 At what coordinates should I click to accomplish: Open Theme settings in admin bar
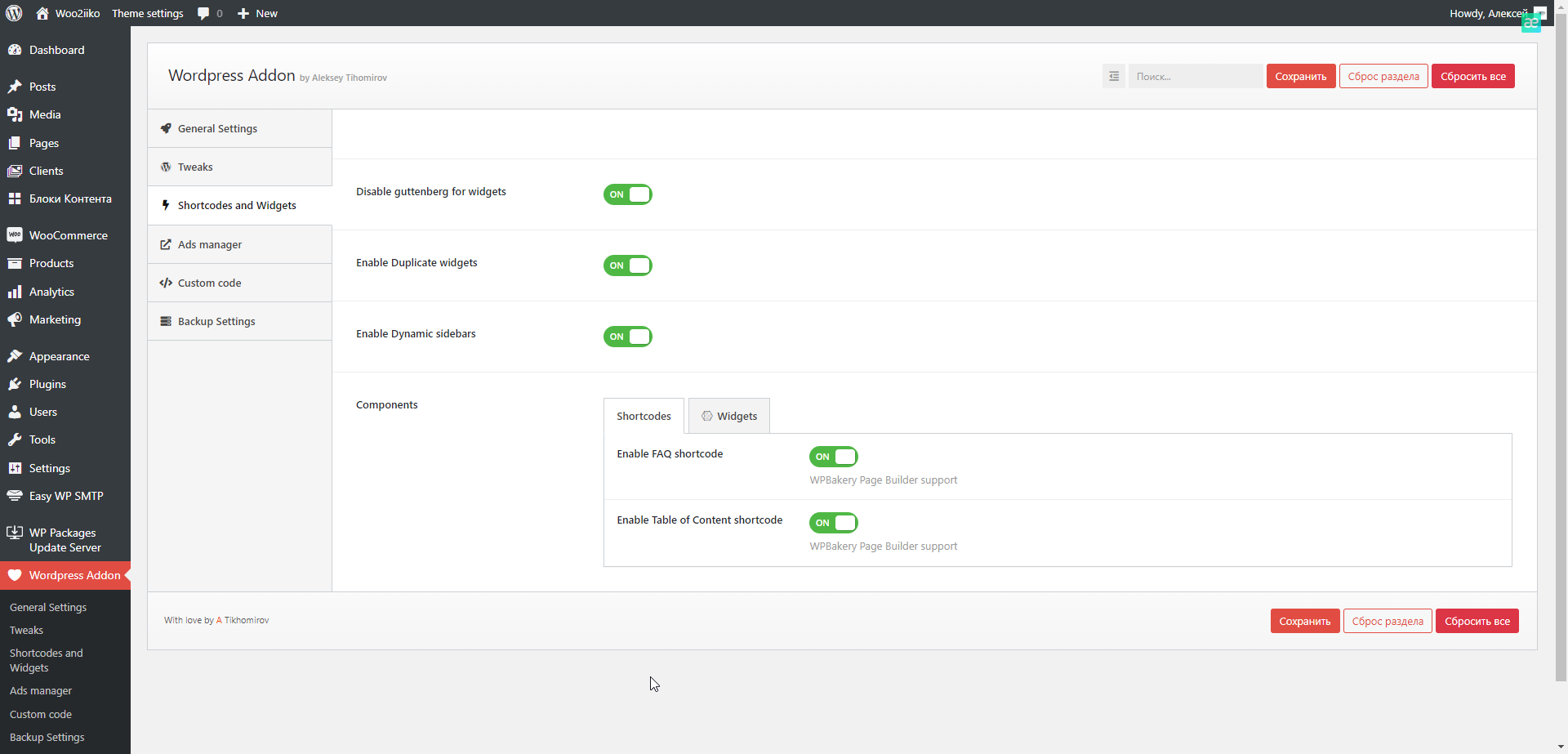148,13
